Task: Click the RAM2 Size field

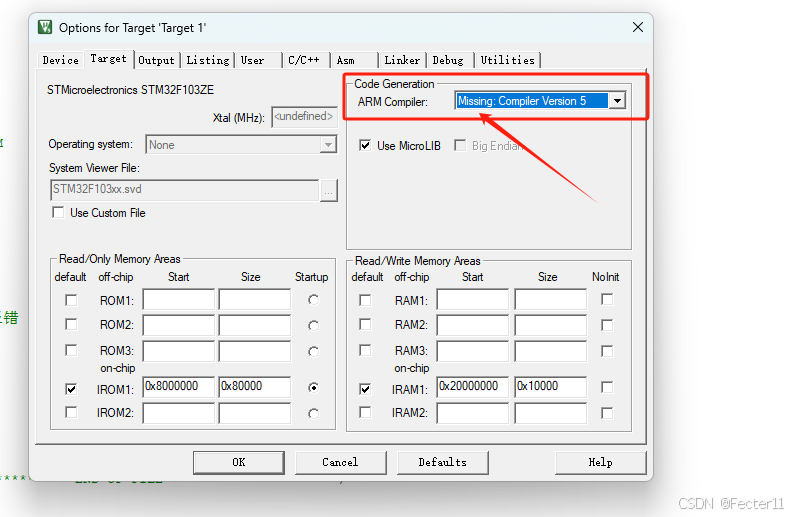Action: tap(551, 325)
